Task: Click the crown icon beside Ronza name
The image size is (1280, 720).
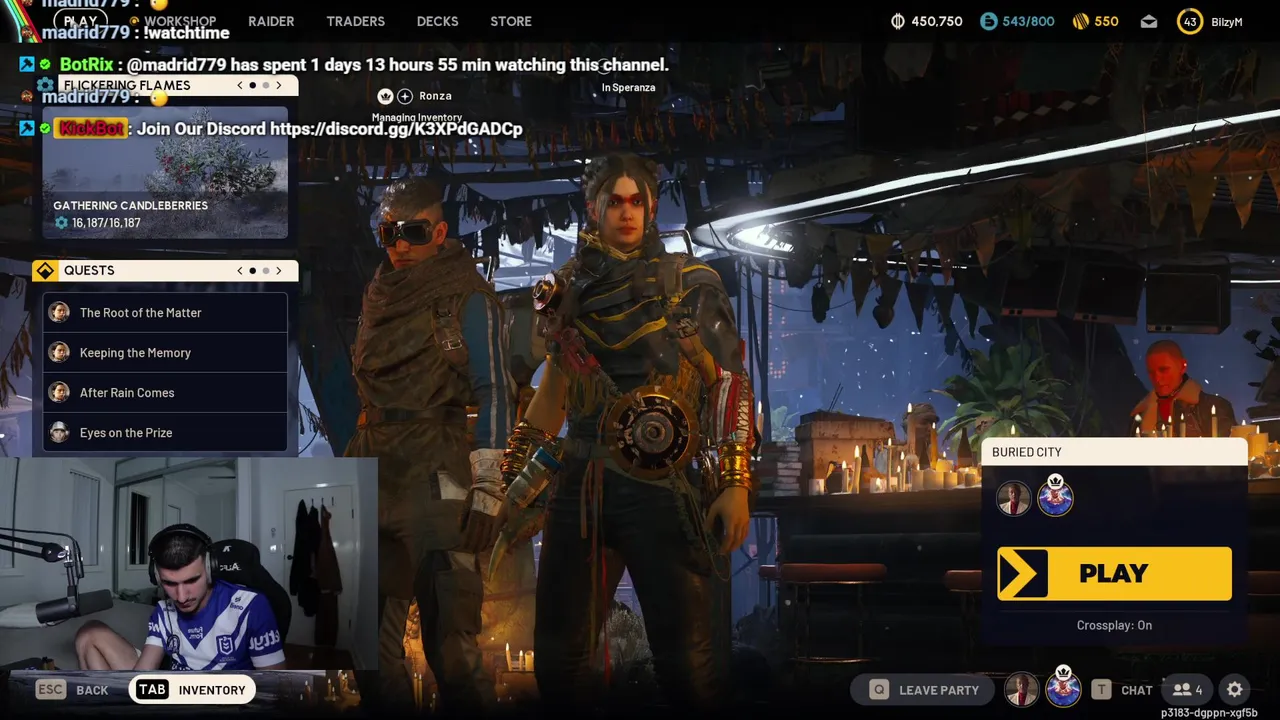Action: (x=385, y=96)
